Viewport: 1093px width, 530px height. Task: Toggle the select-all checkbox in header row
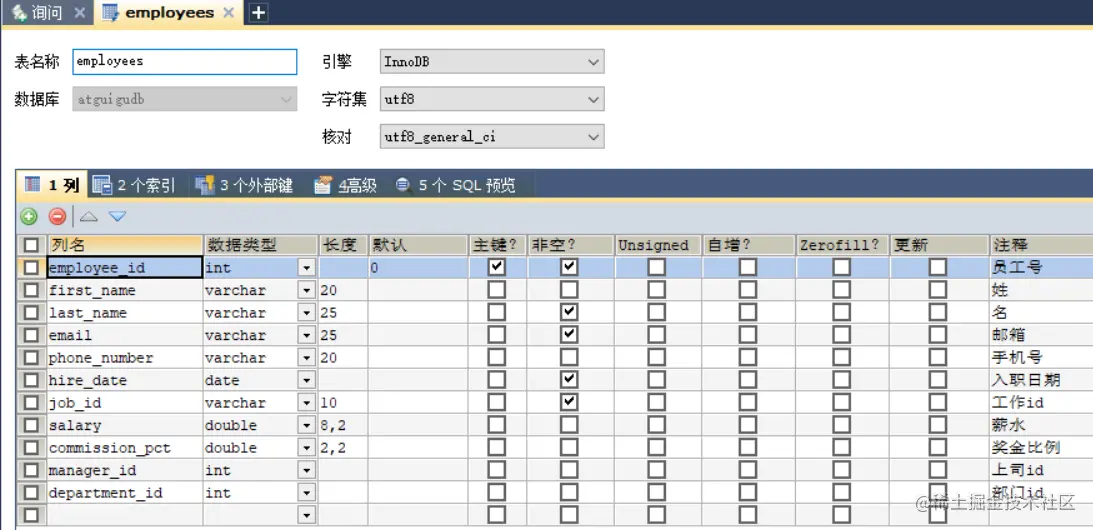click(x=31, y=245)
